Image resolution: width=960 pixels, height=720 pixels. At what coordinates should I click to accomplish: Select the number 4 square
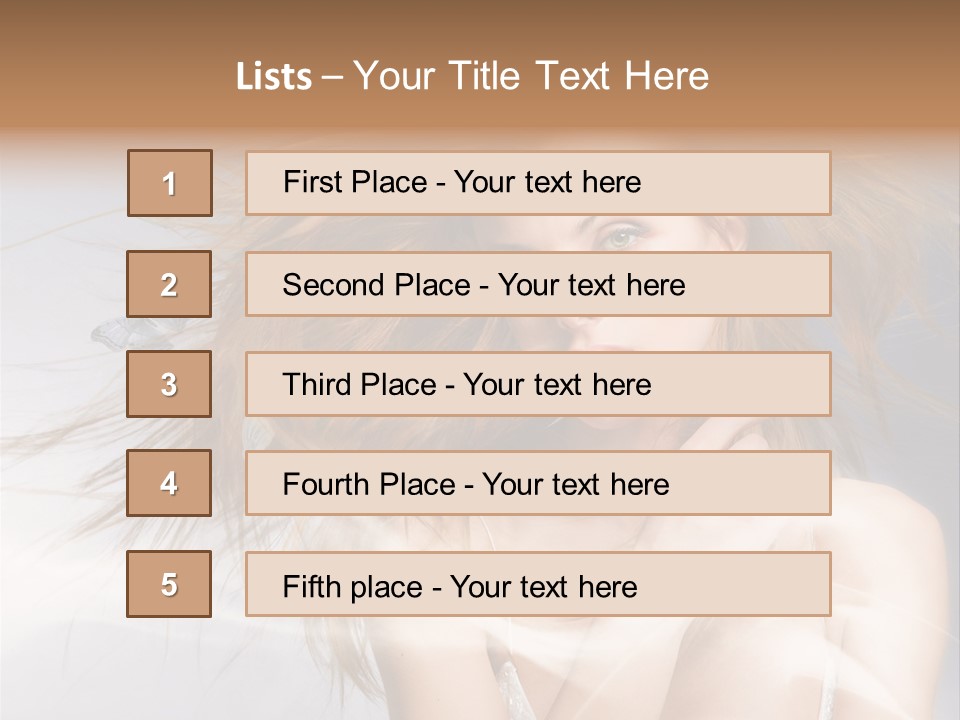pos(169,484)
